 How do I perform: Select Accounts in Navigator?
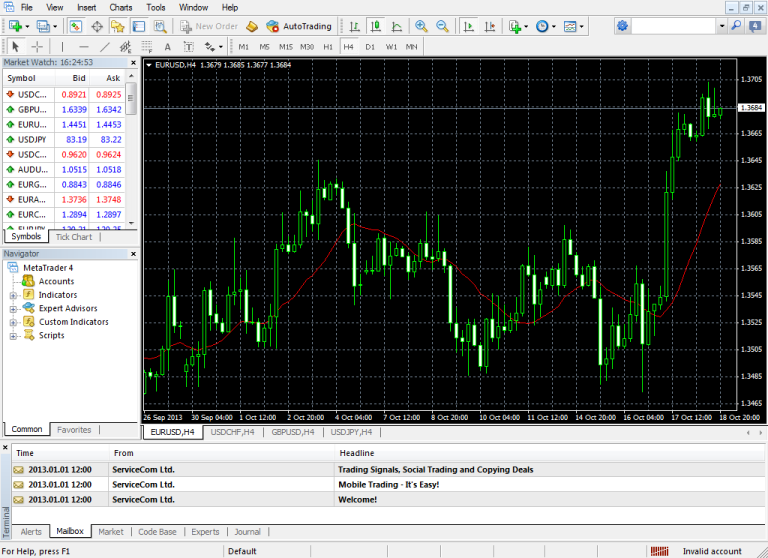coord(56,281)
